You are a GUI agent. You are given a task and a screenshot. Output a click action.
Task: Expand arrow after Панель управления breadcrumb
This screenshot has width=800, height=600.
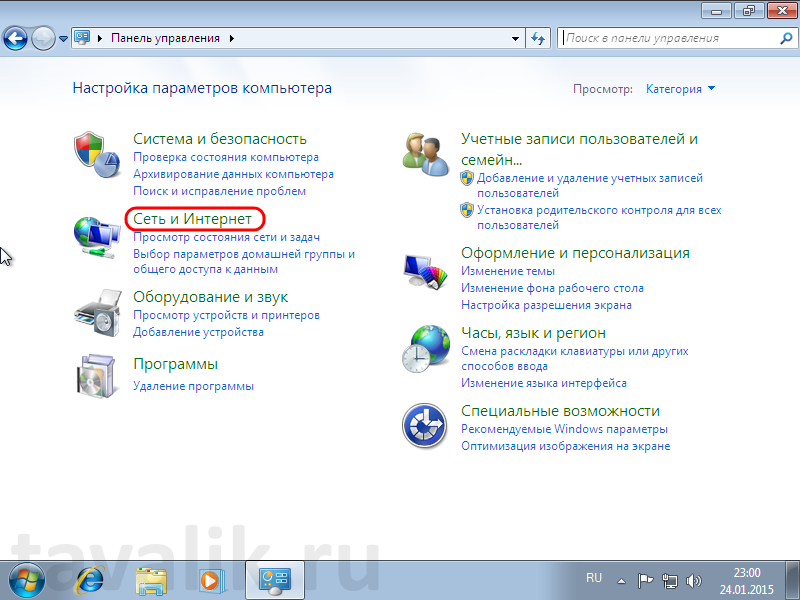232,38
